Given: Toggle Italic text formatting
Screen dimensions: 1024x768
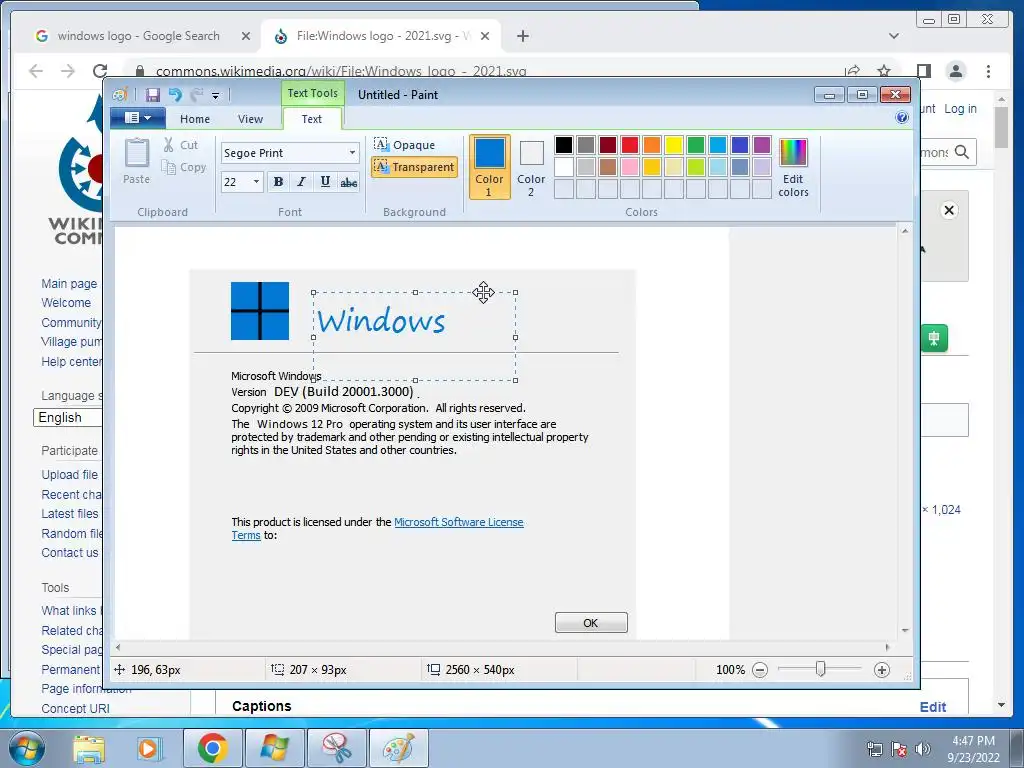Looking at the screenshot, I should pos(301,182).
